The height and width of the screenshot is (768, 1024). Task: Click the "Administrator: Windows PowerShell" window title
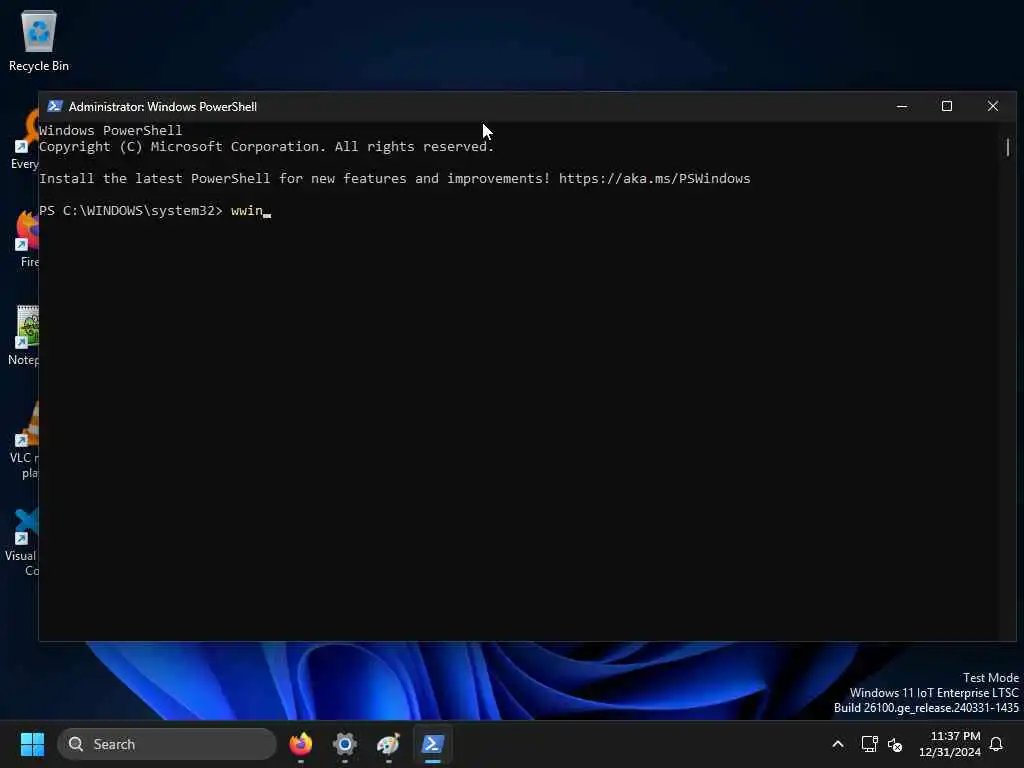point(163,106)
